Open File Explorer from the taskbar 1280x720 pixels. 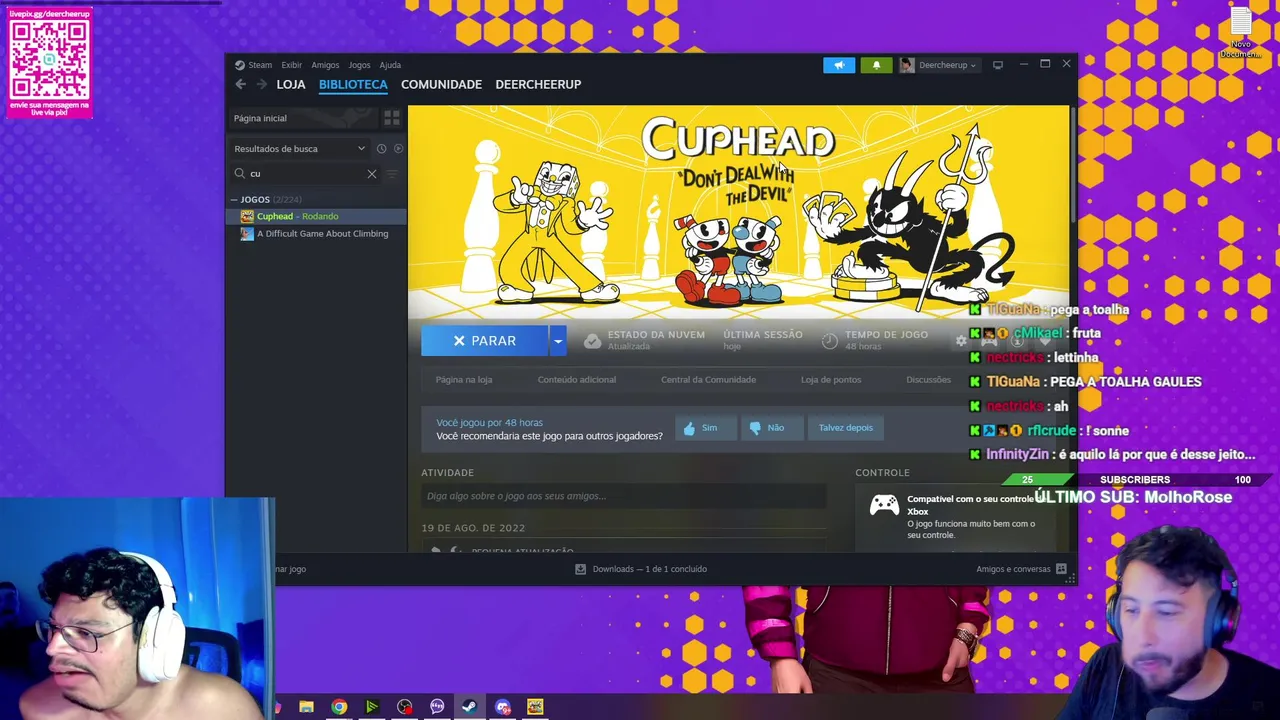pos(306,707)
